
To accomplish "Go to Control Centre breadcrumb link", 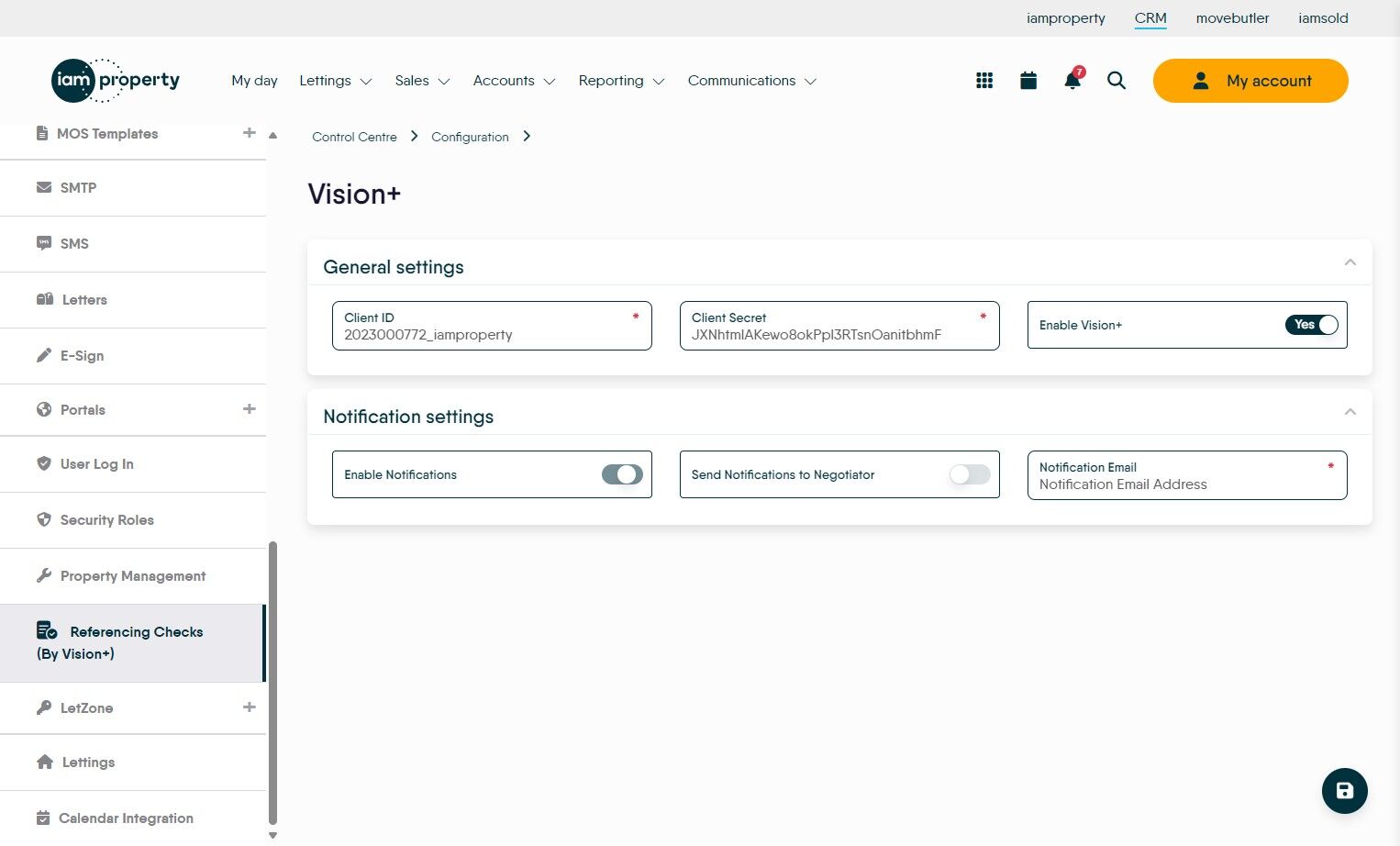I will tap(354, 137).
